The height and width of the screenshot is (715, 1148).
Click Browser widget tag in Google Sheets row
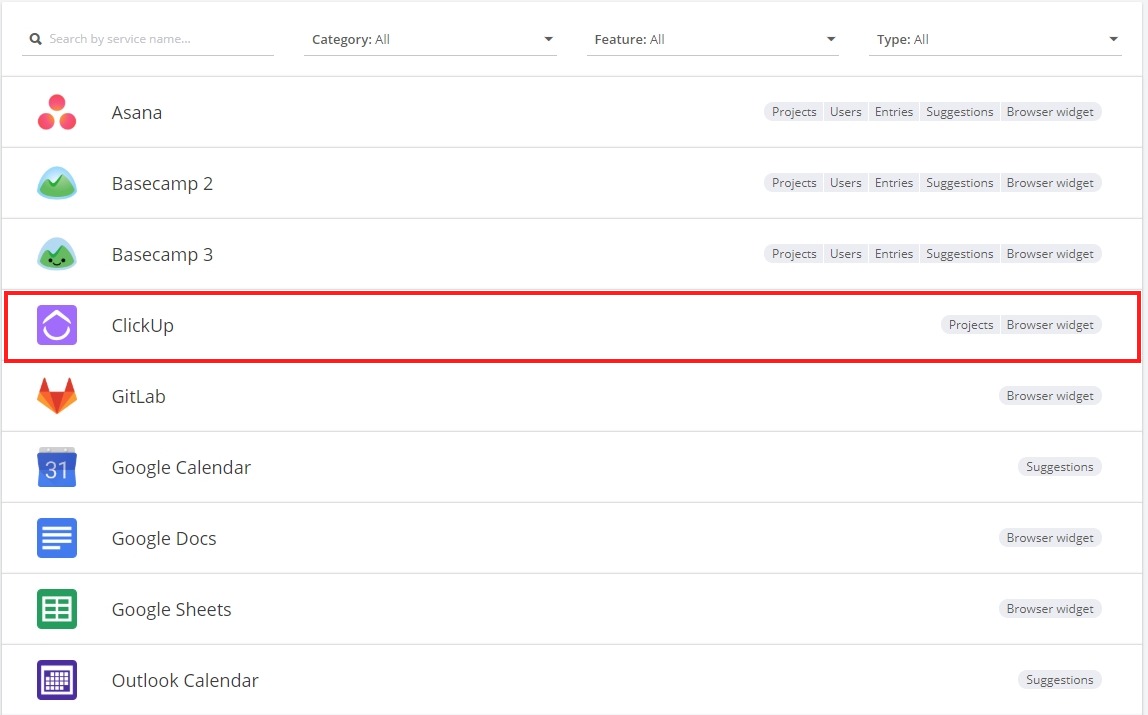tap(1050, 609)
